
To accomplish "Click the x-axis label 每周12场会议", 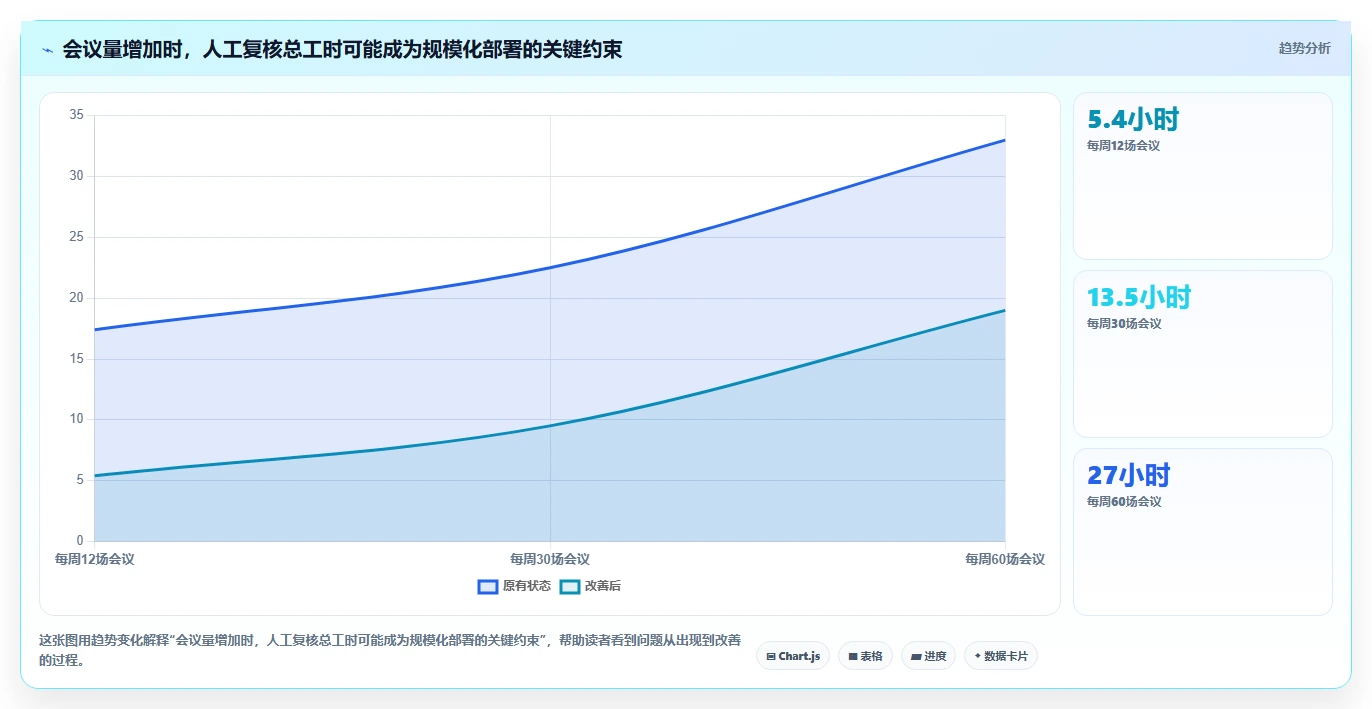I will [x=94, y=560].
